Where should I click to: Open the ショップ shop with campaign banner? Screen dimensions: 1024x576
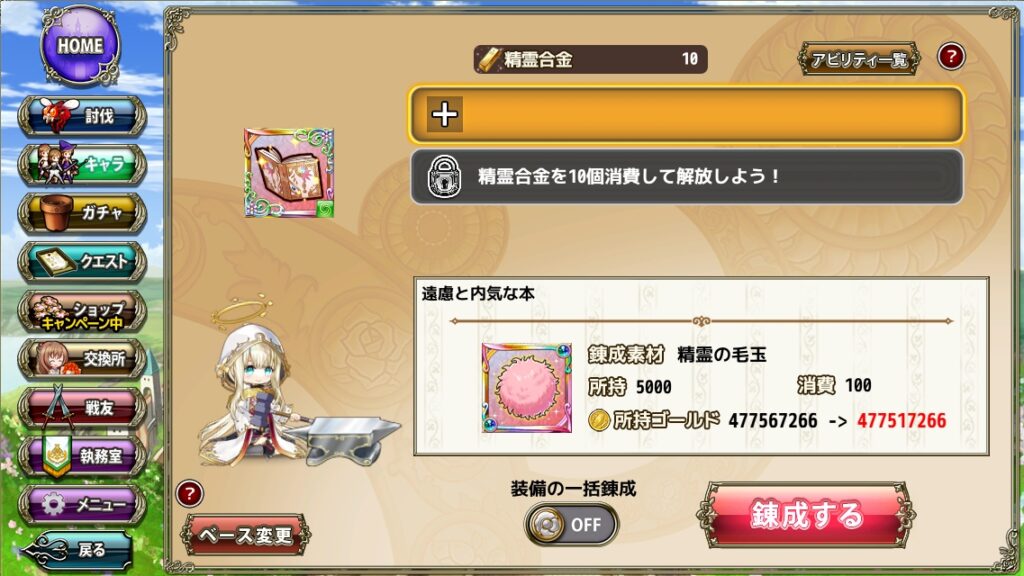pos(82,311)
